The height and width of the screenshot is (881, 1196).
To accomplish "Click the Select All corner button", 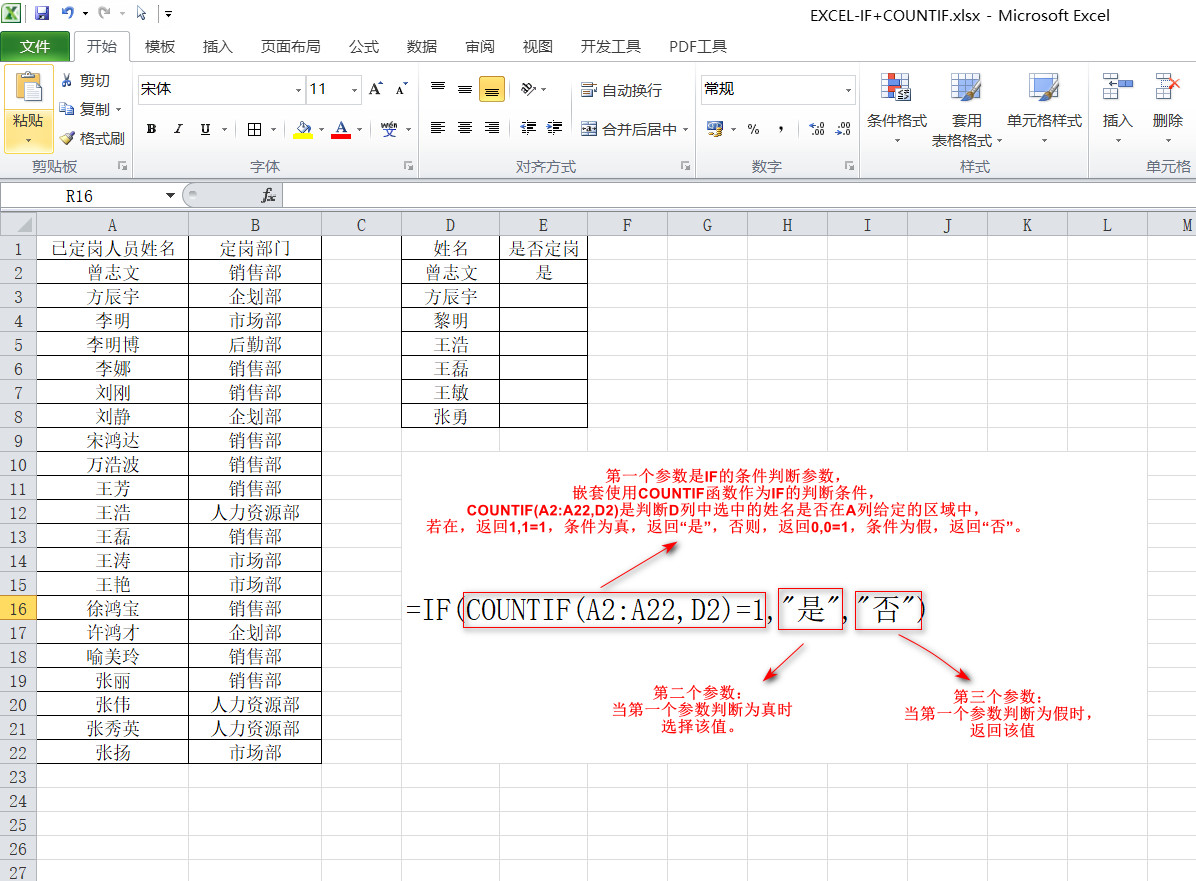I will [18, 224].
